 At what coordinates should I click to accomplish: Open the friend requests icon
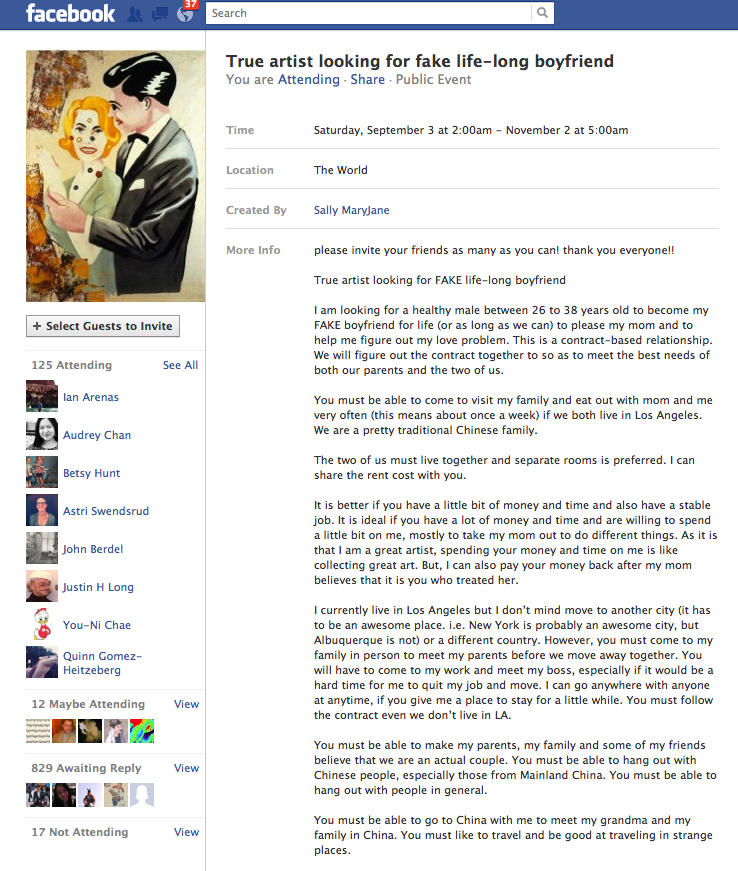pos(134,14)
